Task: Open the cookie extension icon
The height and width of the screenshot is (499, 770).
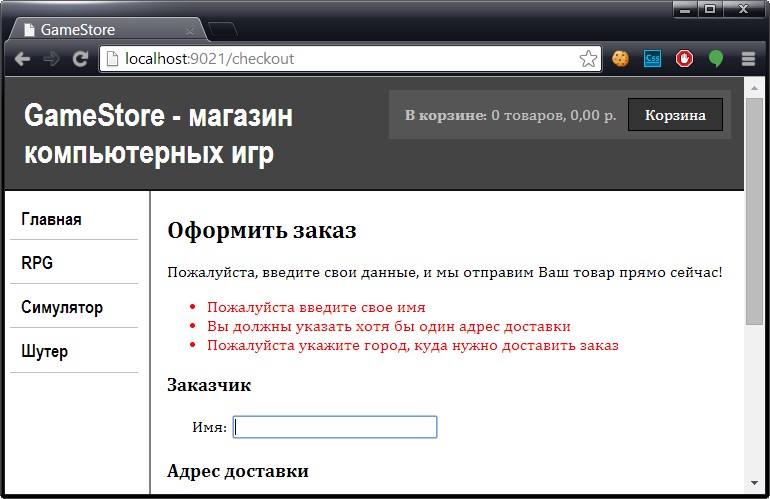Action: 620,59
